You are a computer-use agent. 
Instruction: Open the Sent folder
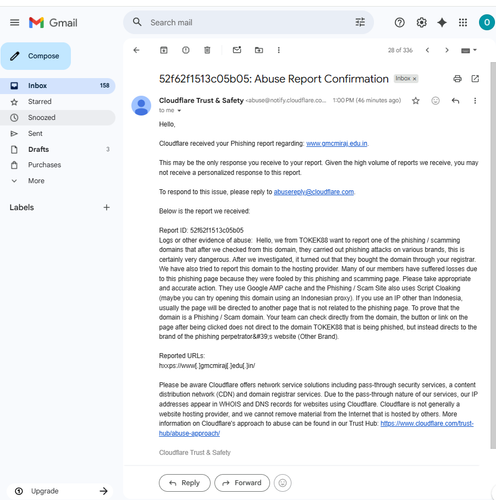(x=58, y=134)
